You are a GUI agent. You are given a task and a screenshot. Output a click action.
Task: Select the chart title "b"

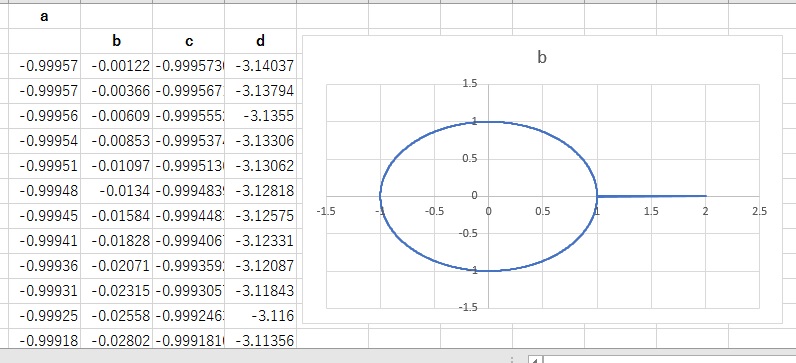[542, 57]
